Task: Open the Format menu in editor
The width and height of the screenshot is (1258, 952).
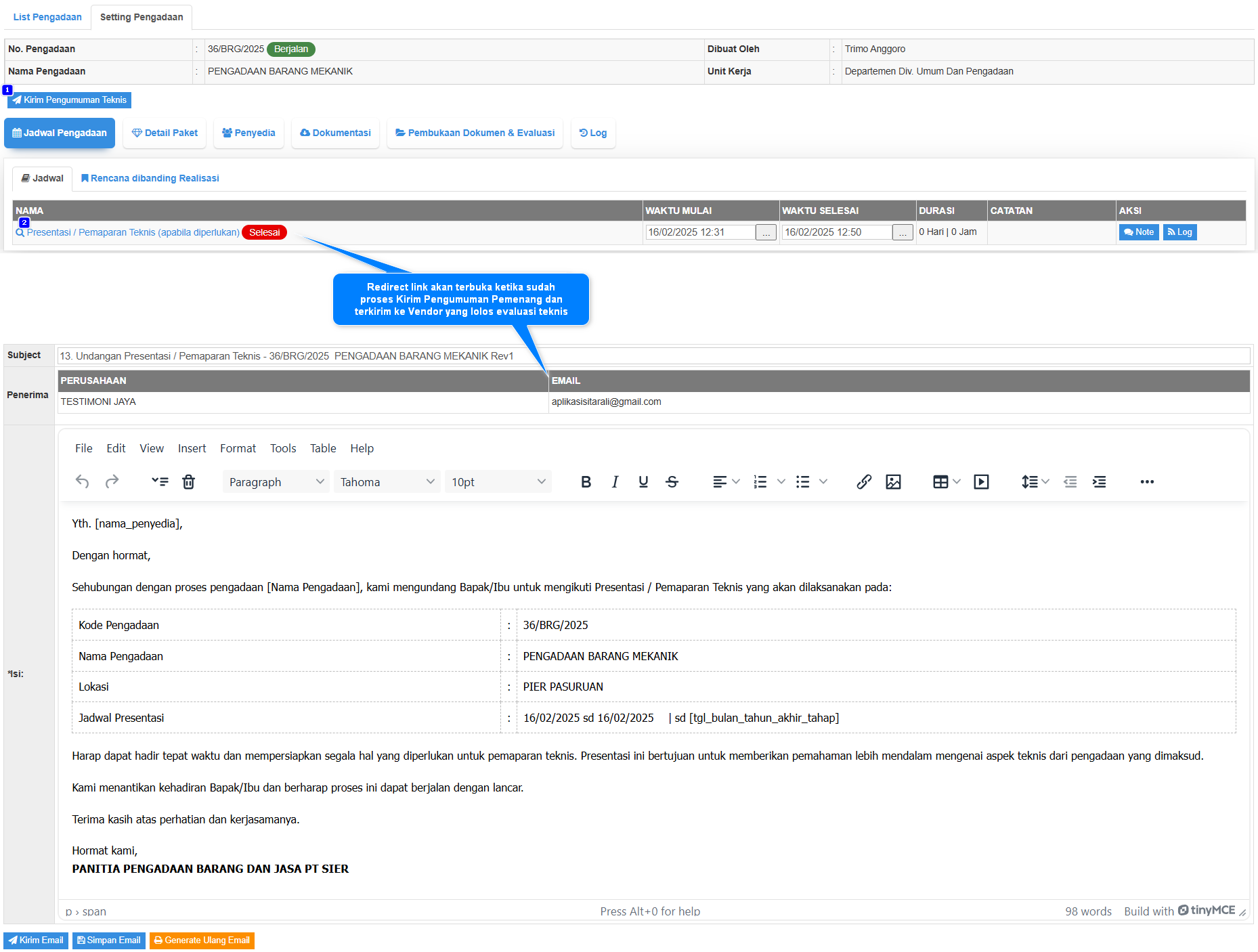Action: (x=238, y=448)
